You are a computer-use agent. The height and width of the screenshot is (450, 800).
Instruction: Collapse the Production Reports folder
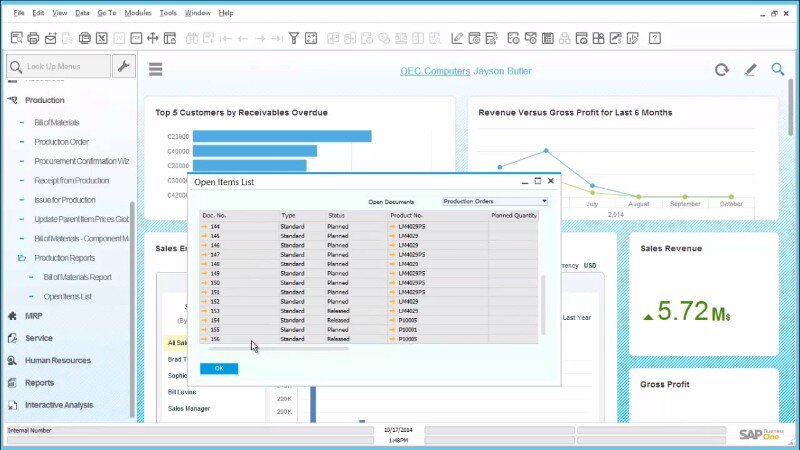pos(22,258)
